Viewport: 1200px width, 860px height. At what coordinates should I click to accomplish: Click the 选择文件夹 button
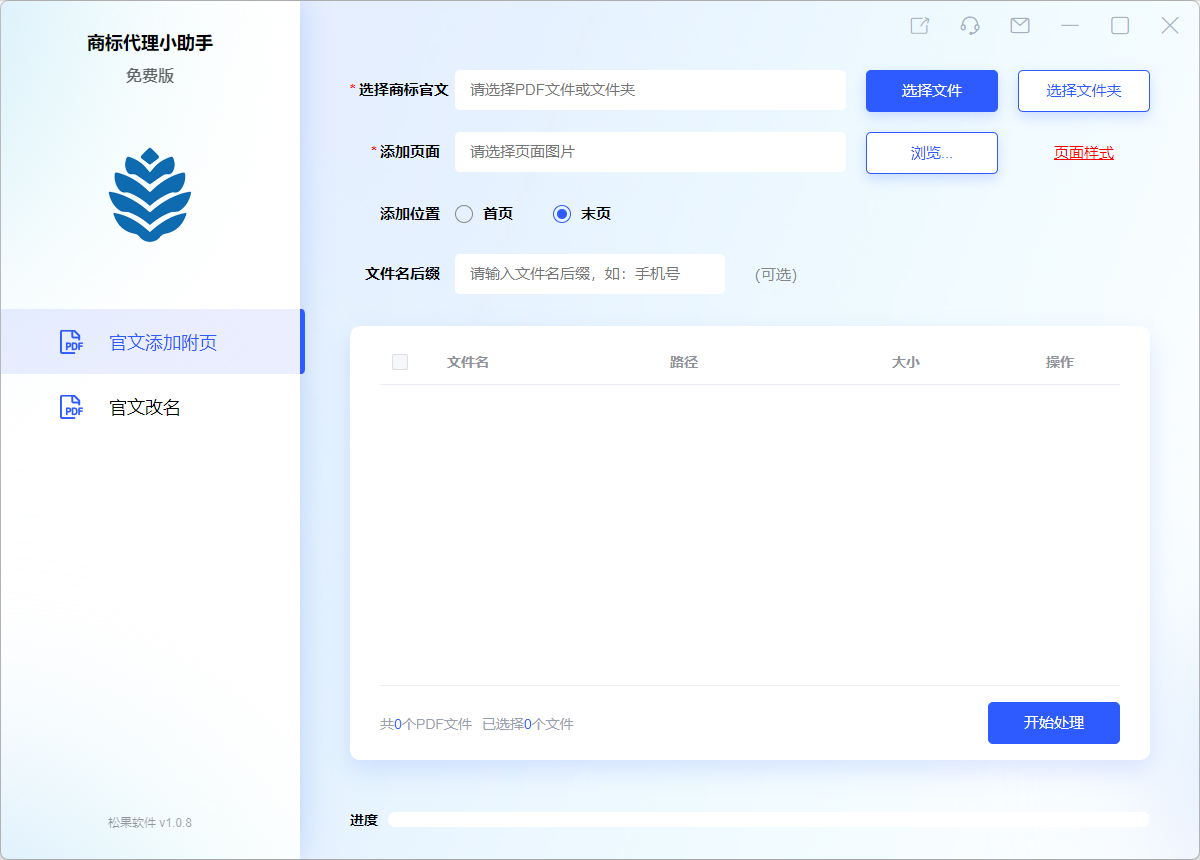coord(1083,90)
